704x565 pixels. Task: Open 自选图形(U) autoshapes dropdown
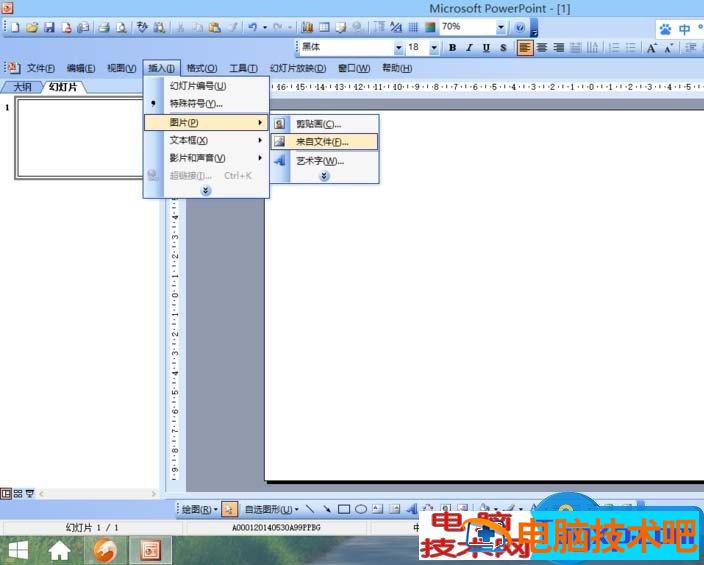(271, 509)
